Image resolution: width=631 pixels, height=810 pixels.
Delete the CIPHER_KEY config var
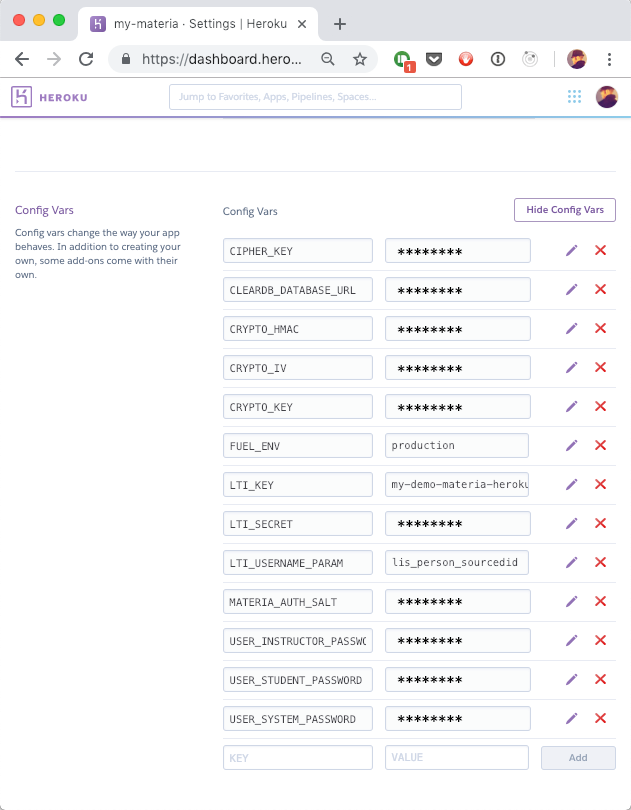coord(600,251)
